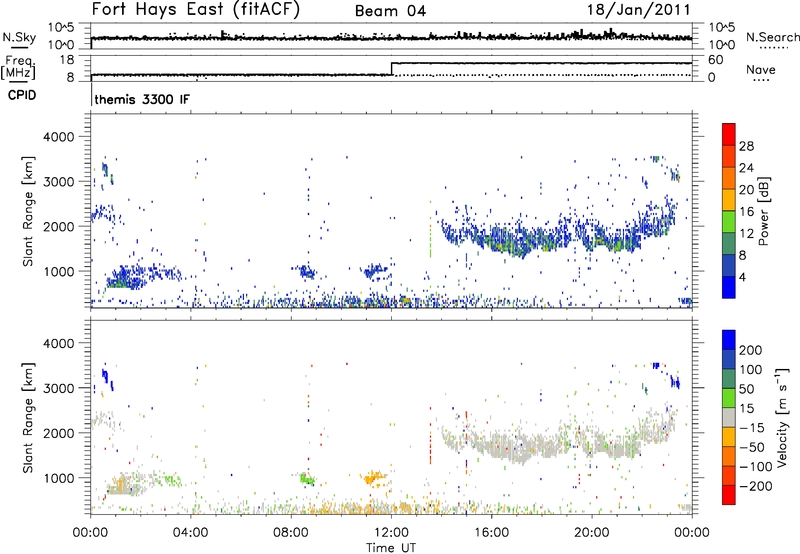
Task: Click orange velocity cluster near 11:20
Action: tap(373, 479)
